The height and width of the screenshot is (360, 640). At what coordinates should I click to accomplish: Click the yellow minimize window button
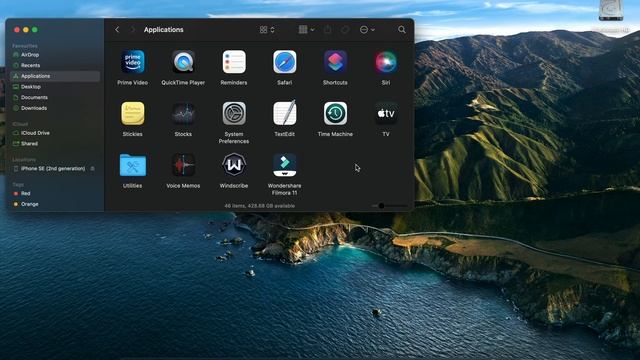point(26,30)
